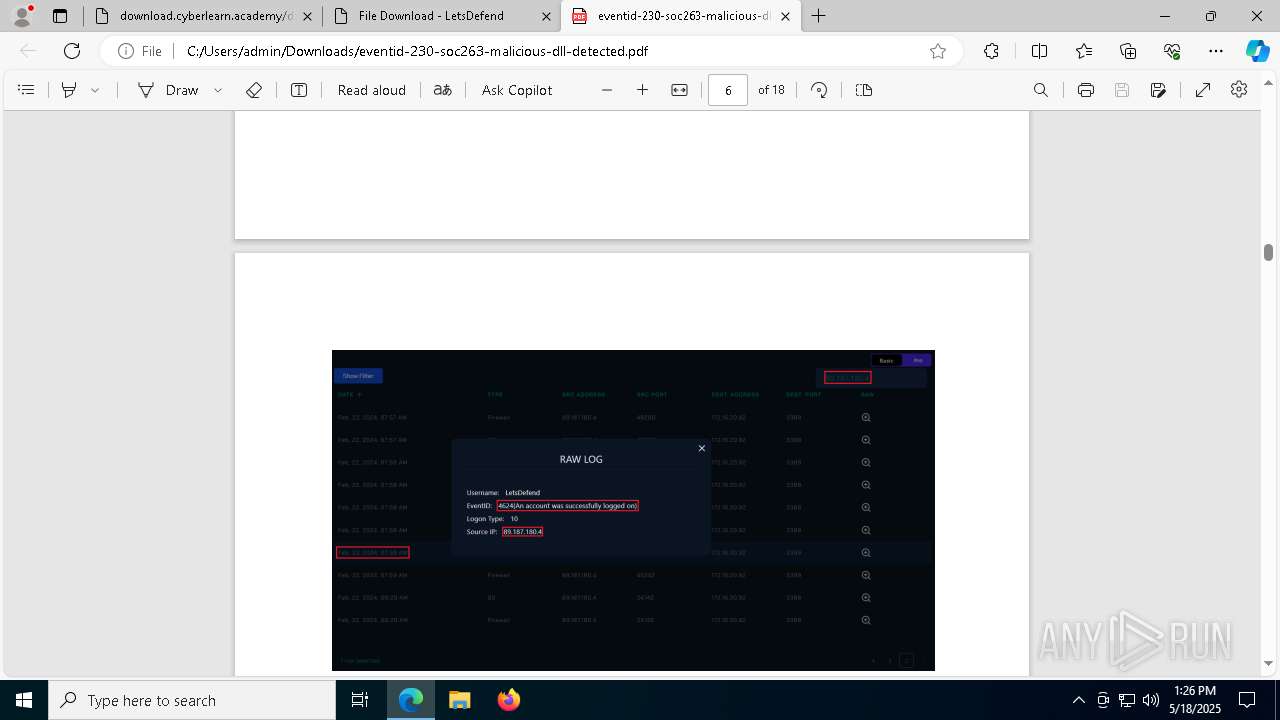The width and height of the screenshot is (1280, 720).
Task: Open PDF settings gear
Action: tap(1239, 90)
